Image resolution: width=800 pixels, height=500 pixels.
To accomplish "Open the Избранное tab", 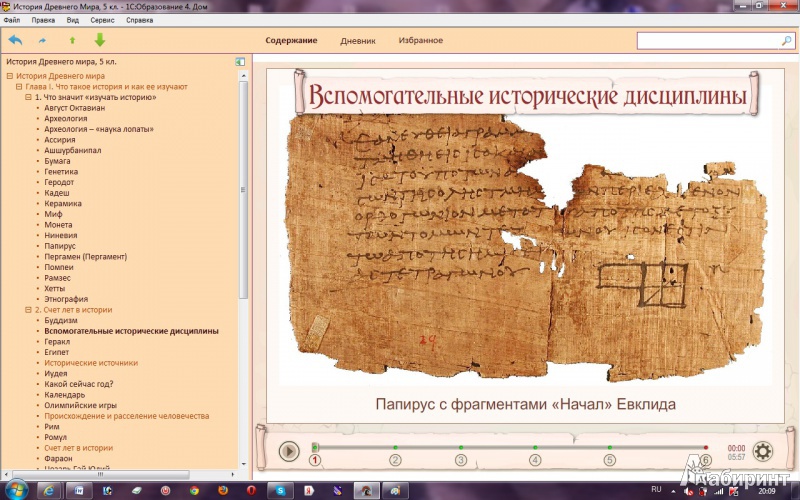I will 421,41.
